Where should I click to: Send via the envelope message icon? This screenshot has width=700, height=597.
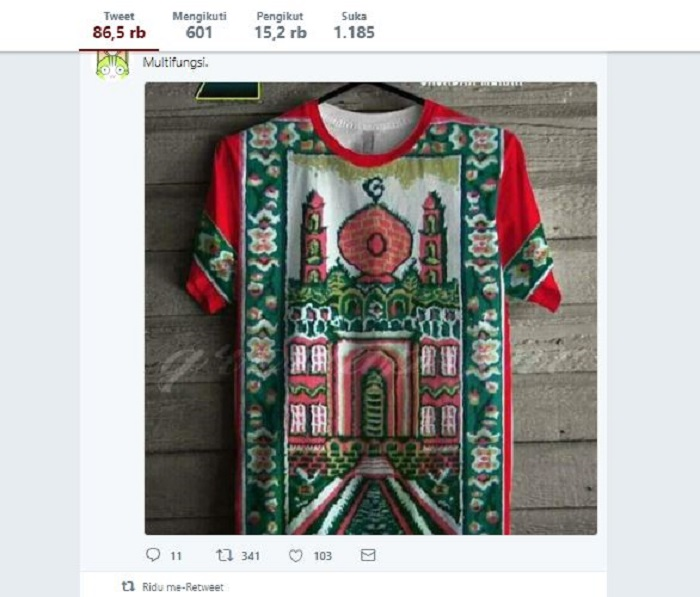[368, 555]
